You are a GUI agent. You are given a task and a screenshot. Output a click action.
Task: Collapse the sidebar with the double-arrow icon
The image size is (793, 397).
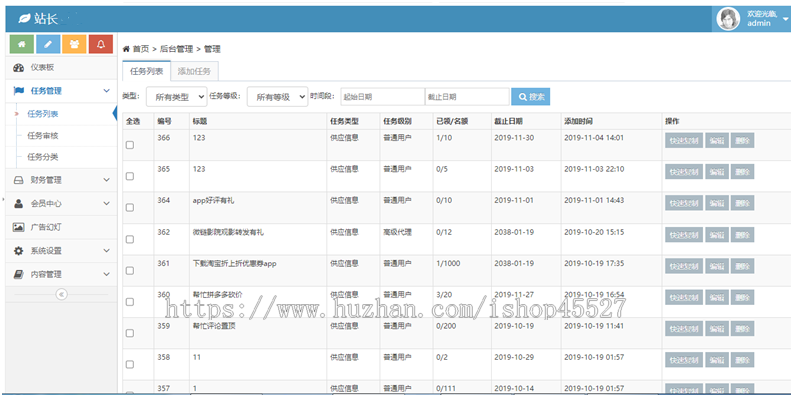(61, 294)
